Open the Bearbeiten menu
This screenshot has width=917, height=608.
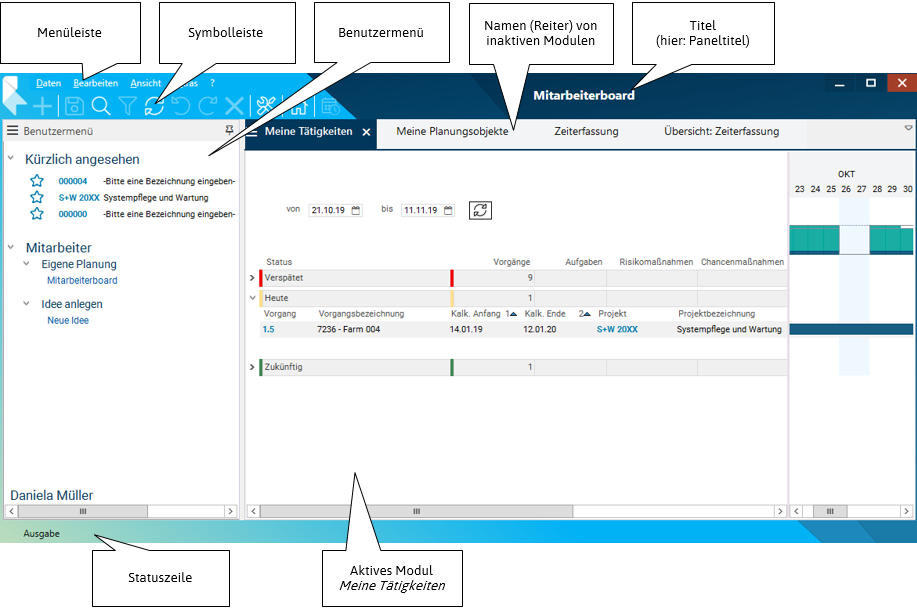tap(96, 83)
